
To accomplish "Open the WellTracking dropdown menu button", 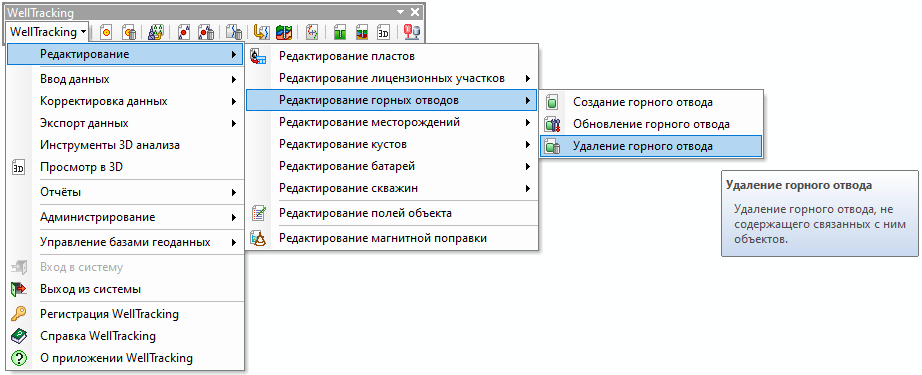I will 49,32.
